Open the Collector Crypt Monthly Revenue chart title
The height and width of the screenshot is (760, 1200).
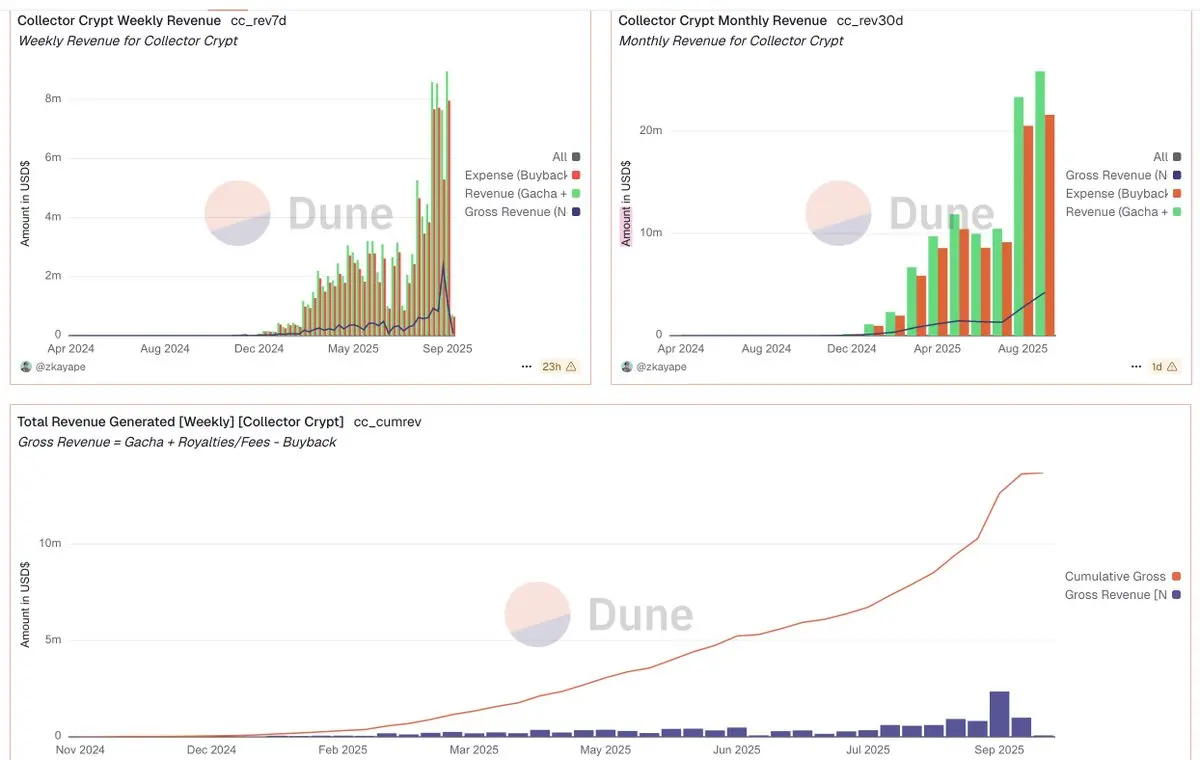pyautogui.click(x=723, y=21)
